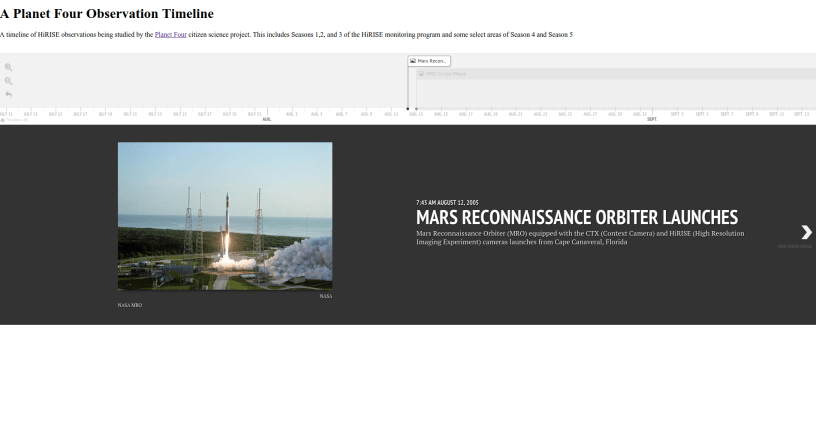This screenshot has width=816, height=423.
Task: Click the 'Mars Reconnaissance Orbiter Launches' headline
Action: [x=577, y=218]
